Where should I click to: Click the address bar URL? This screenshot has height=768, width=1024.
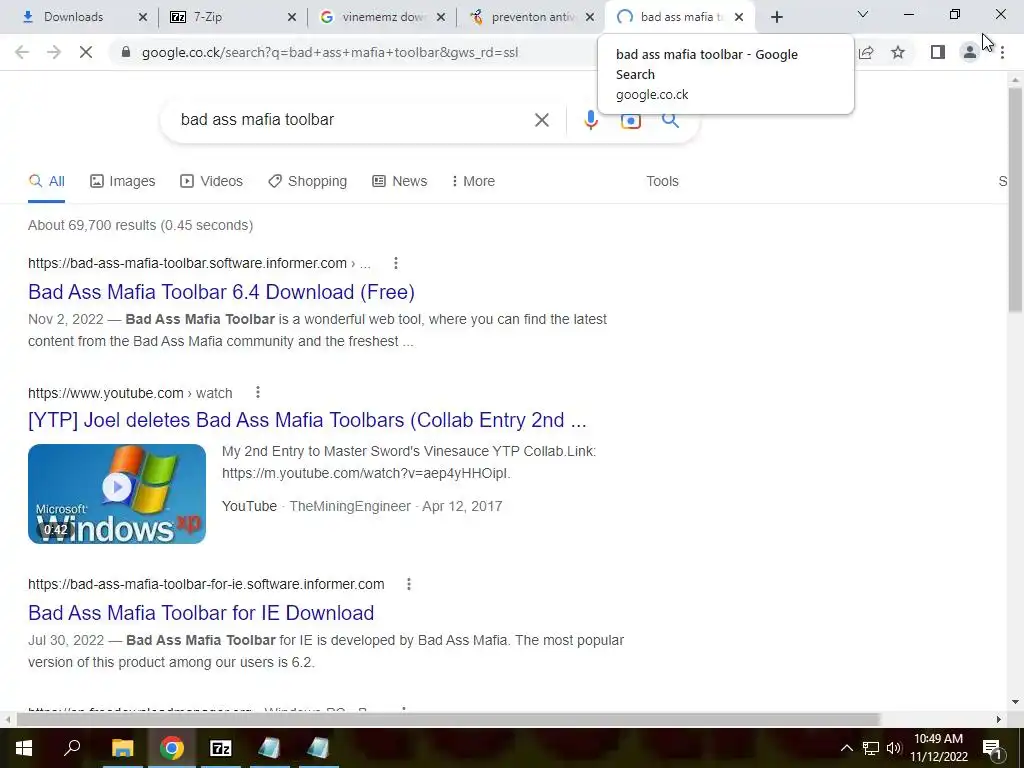(330, 52)
